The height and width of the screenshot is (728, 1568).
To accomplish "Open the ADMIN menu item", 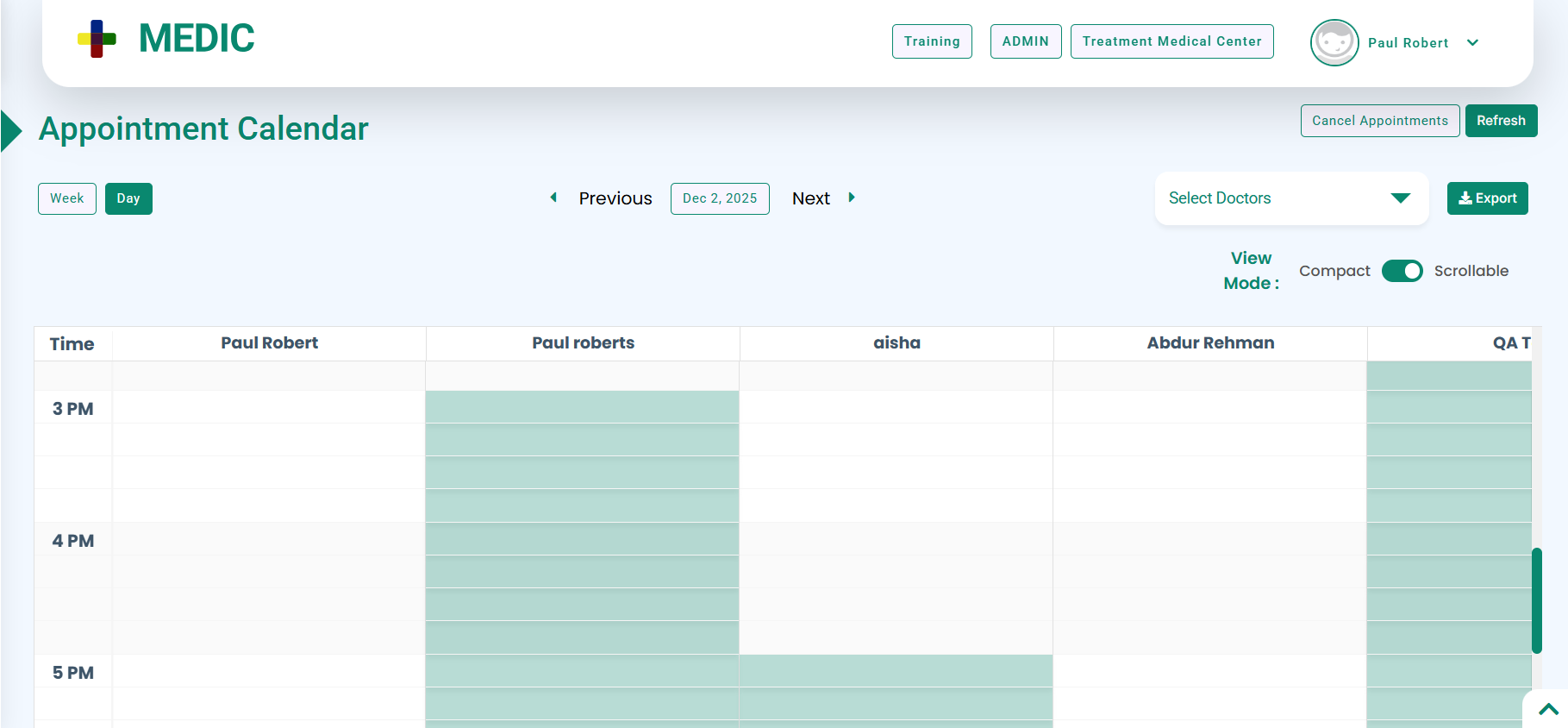I will 1025,41.
